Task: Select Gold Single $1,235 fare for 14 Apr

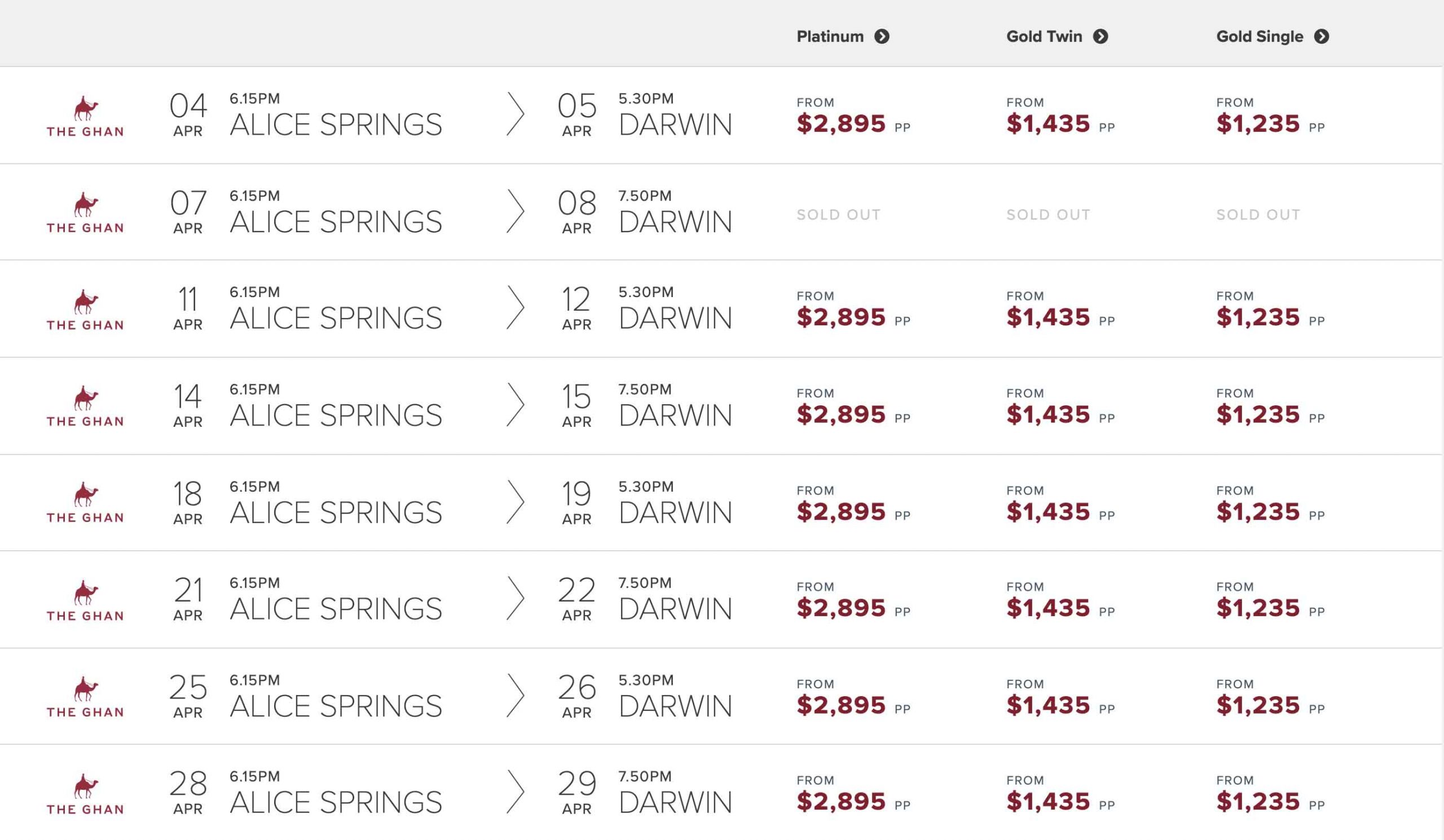Action: point(1258,414)
